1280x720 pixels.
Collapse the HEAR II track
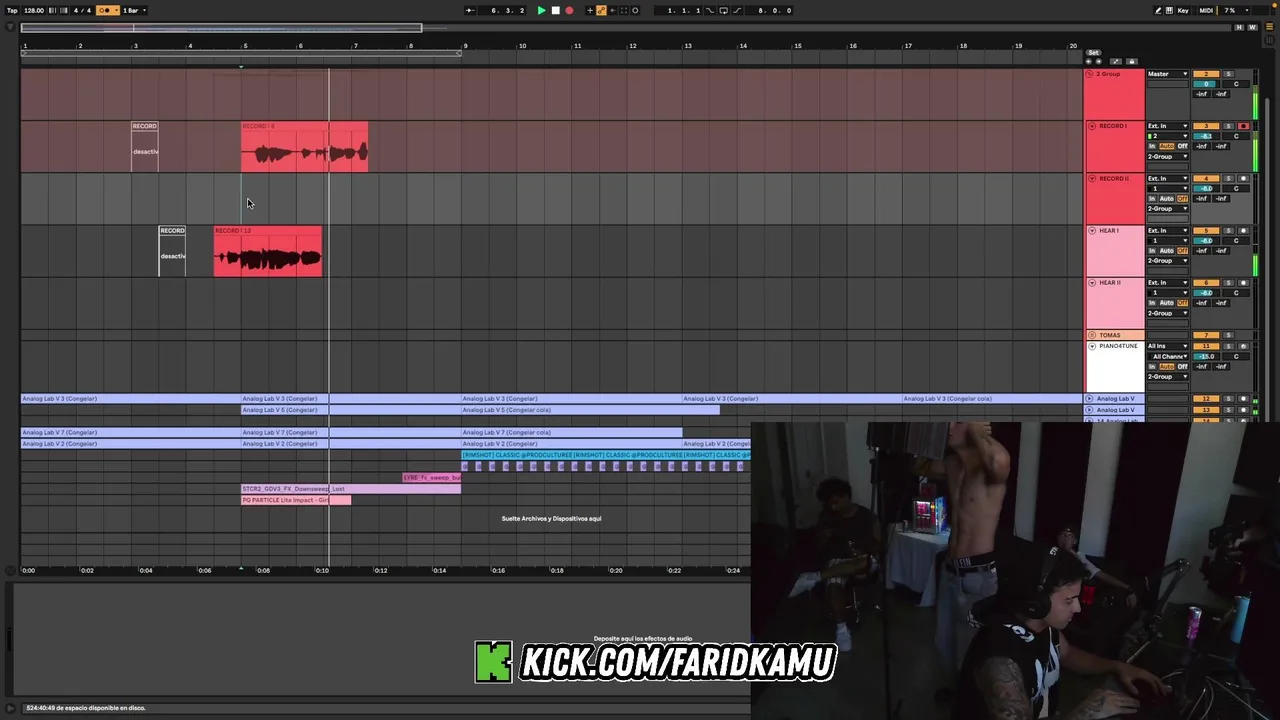tap(1092, 283)
